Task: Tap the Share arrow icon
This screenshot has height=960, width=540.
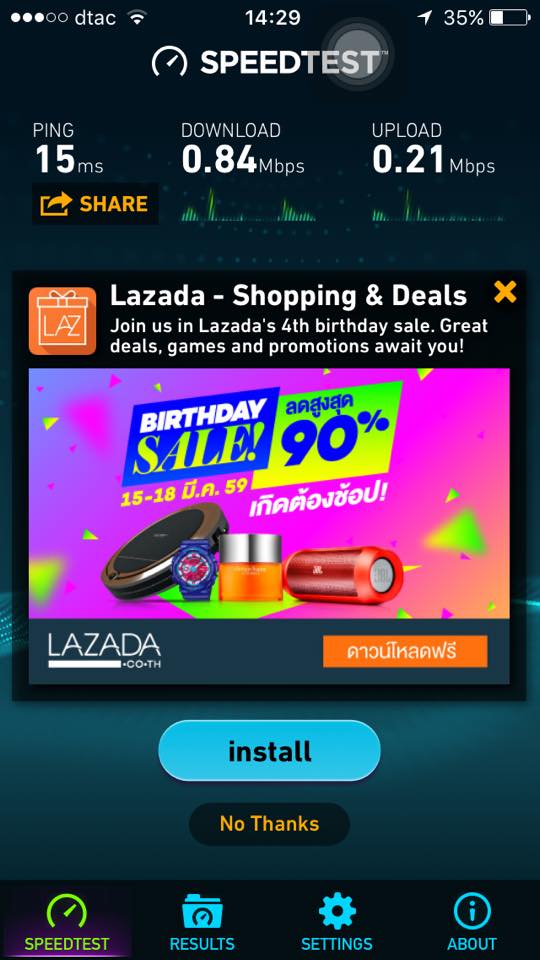Action: [56, 204]
